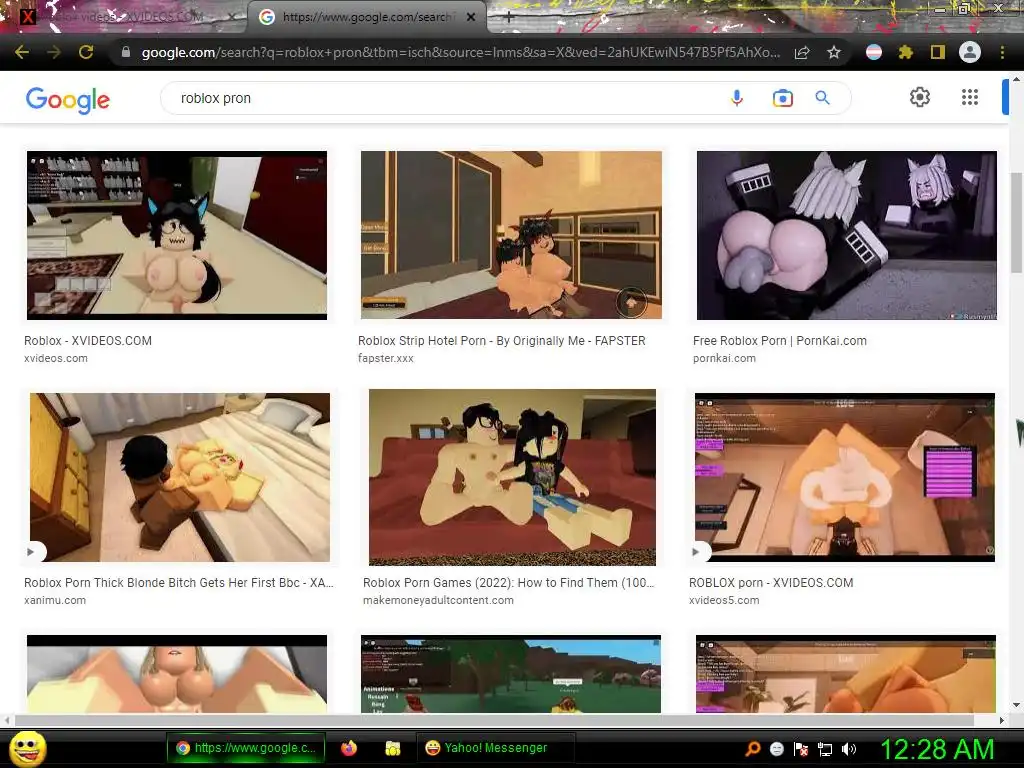1024x768 pixels.
Task: Click the page vertical scrollbar thumb
Action: tap(1016, 223)
